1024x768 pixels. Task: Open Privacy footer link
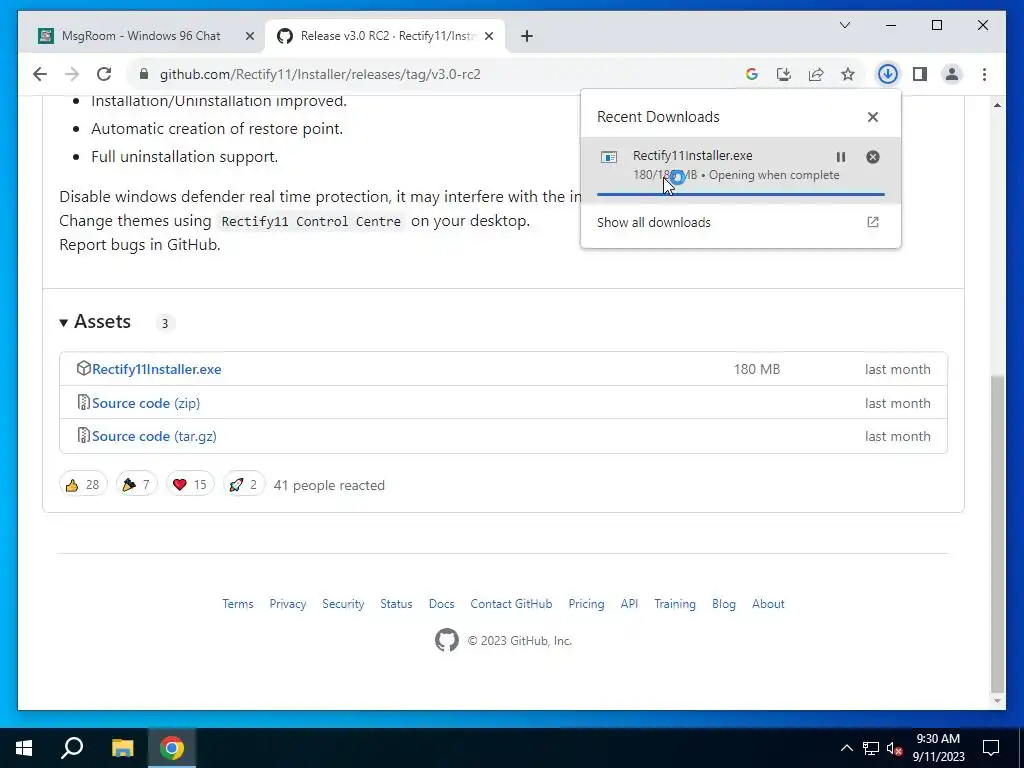point(288,603)
